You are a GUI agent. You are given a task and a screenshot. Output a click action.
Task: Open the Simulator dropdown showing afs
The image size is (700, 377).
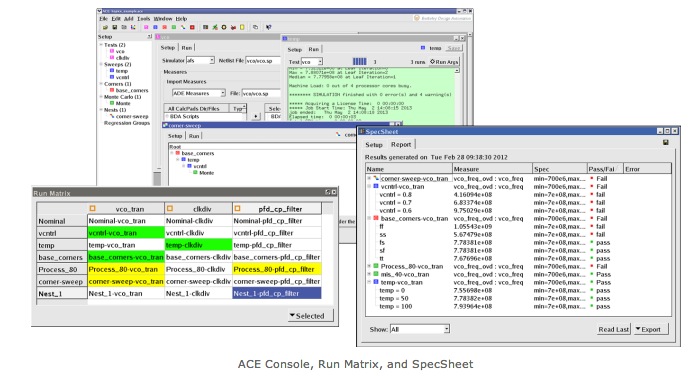click(x=200, y=60)
